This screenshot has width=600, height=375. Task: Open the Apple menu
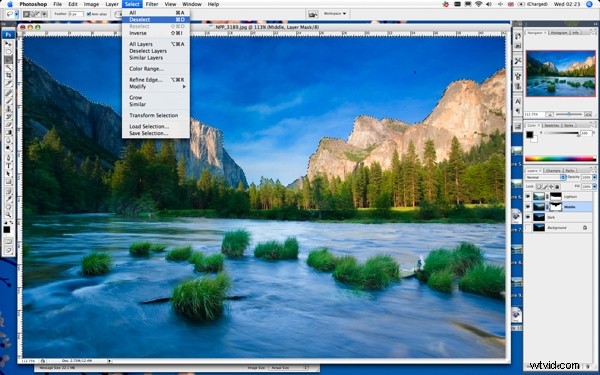[x=10, y=4]
